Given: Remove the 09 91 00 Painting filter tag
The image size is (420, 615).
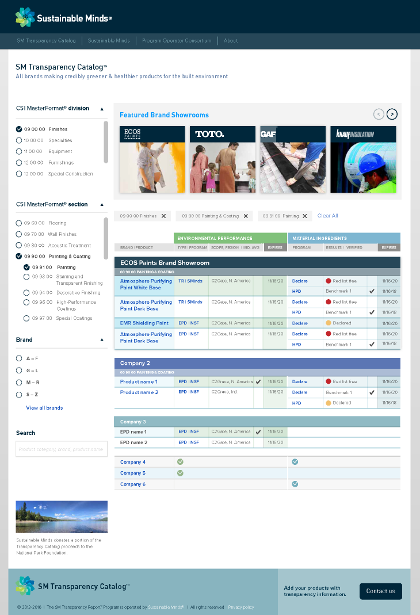Looking at the screenshot, I should point(305,216).
